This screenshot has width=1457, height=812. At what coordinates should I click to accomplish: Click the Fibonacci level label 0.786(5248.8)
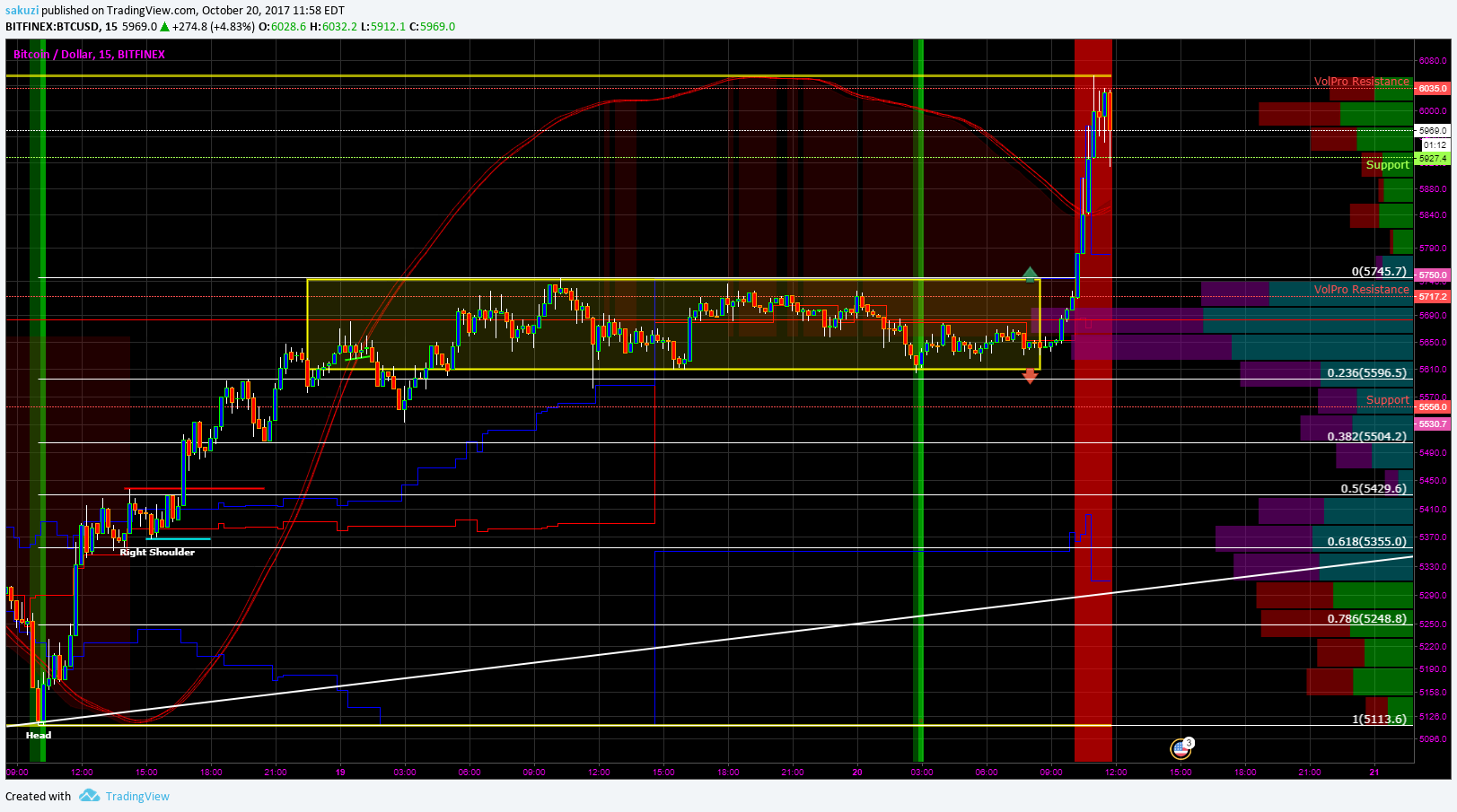tap(1367, 619)
